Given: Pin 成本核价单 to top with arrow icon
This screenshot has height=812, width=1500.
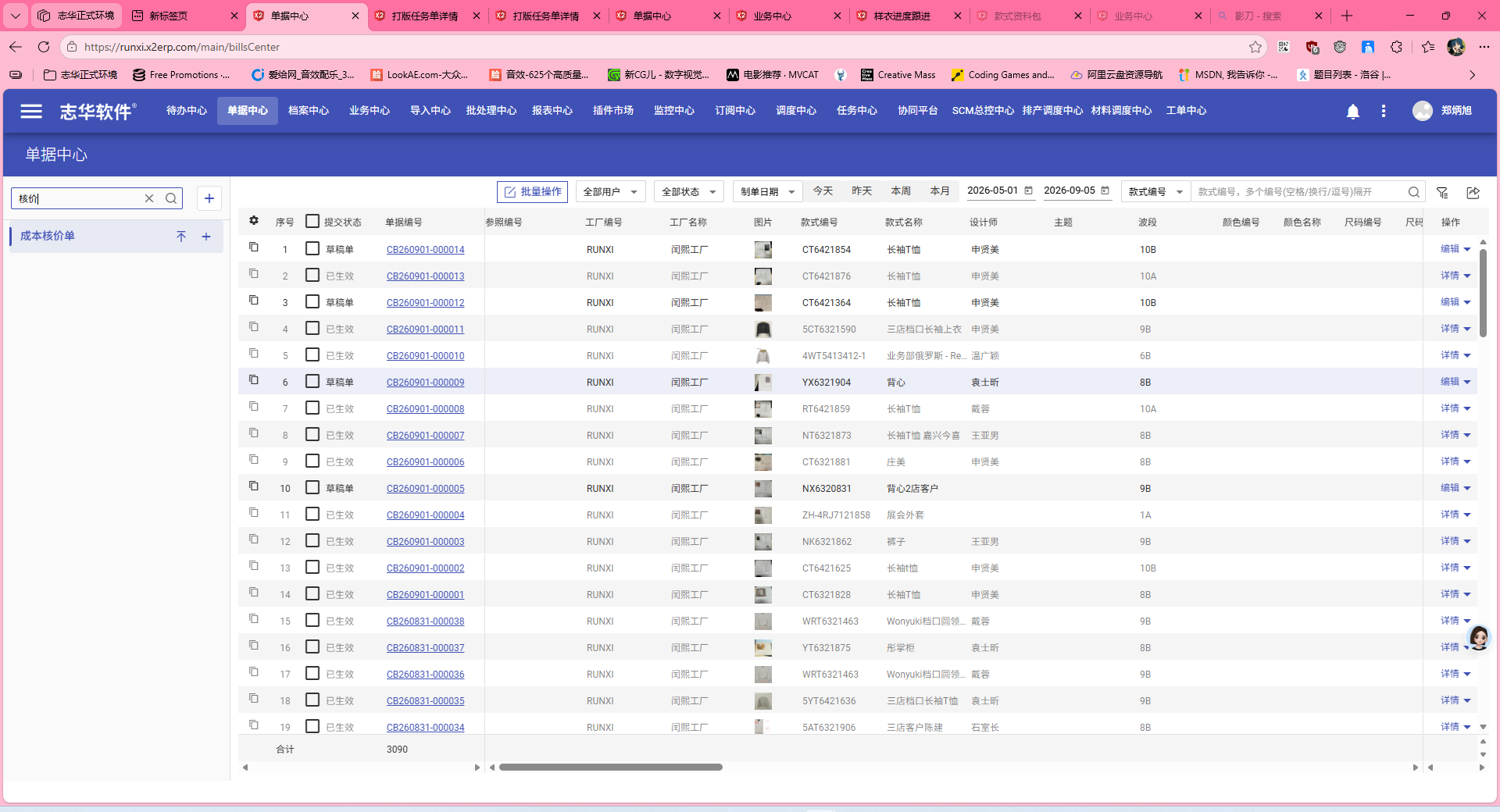Looking at the screenshot, I should pyautogui.click(x=181, y=237).
